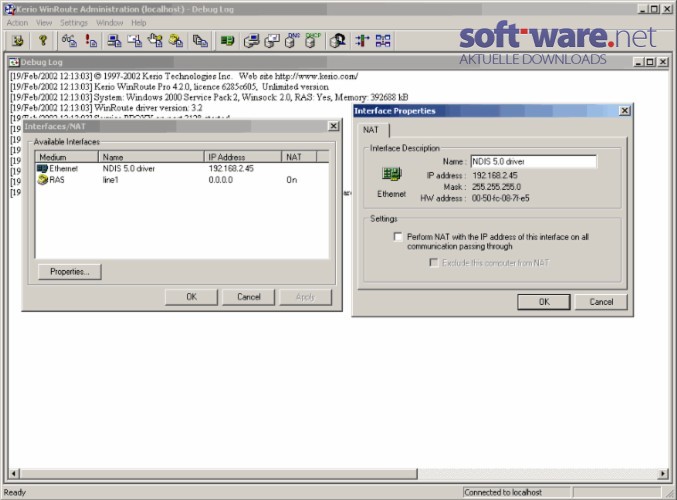The height and width of the screenshot is (500, 677).
Task: Enable Perform NAT with the IP address checkbox
Action: (x=398, y=237)
